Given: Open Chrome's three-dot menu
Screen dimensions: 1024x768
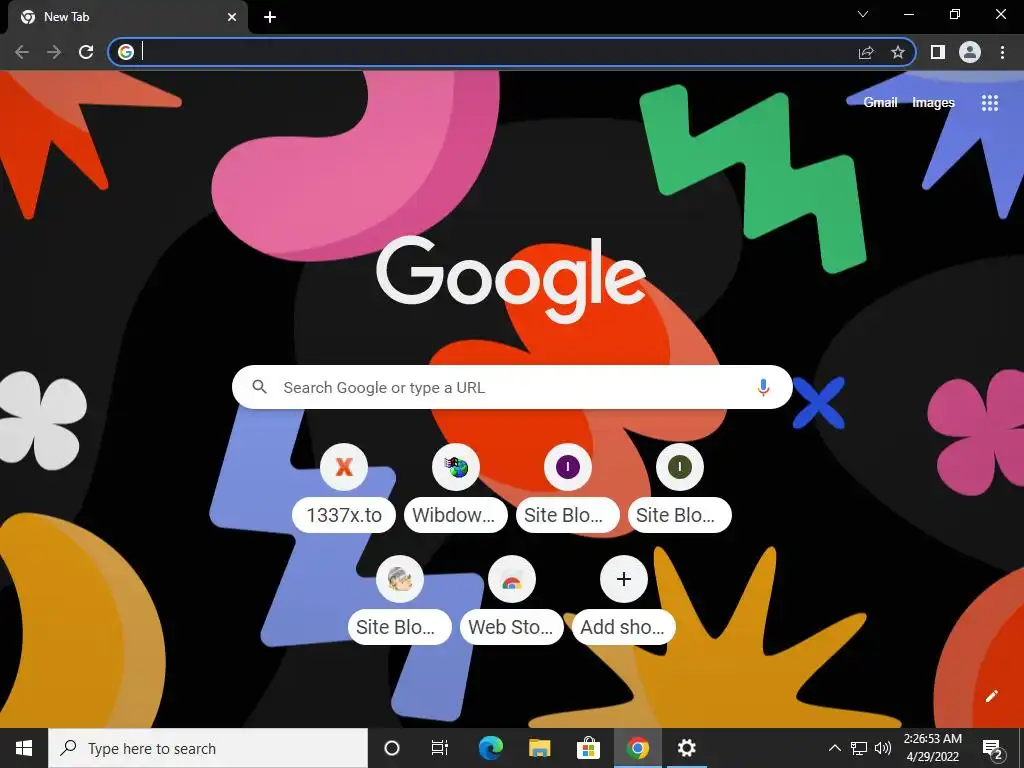Looking at the screenshot, I should click(x=1002, y=52).
